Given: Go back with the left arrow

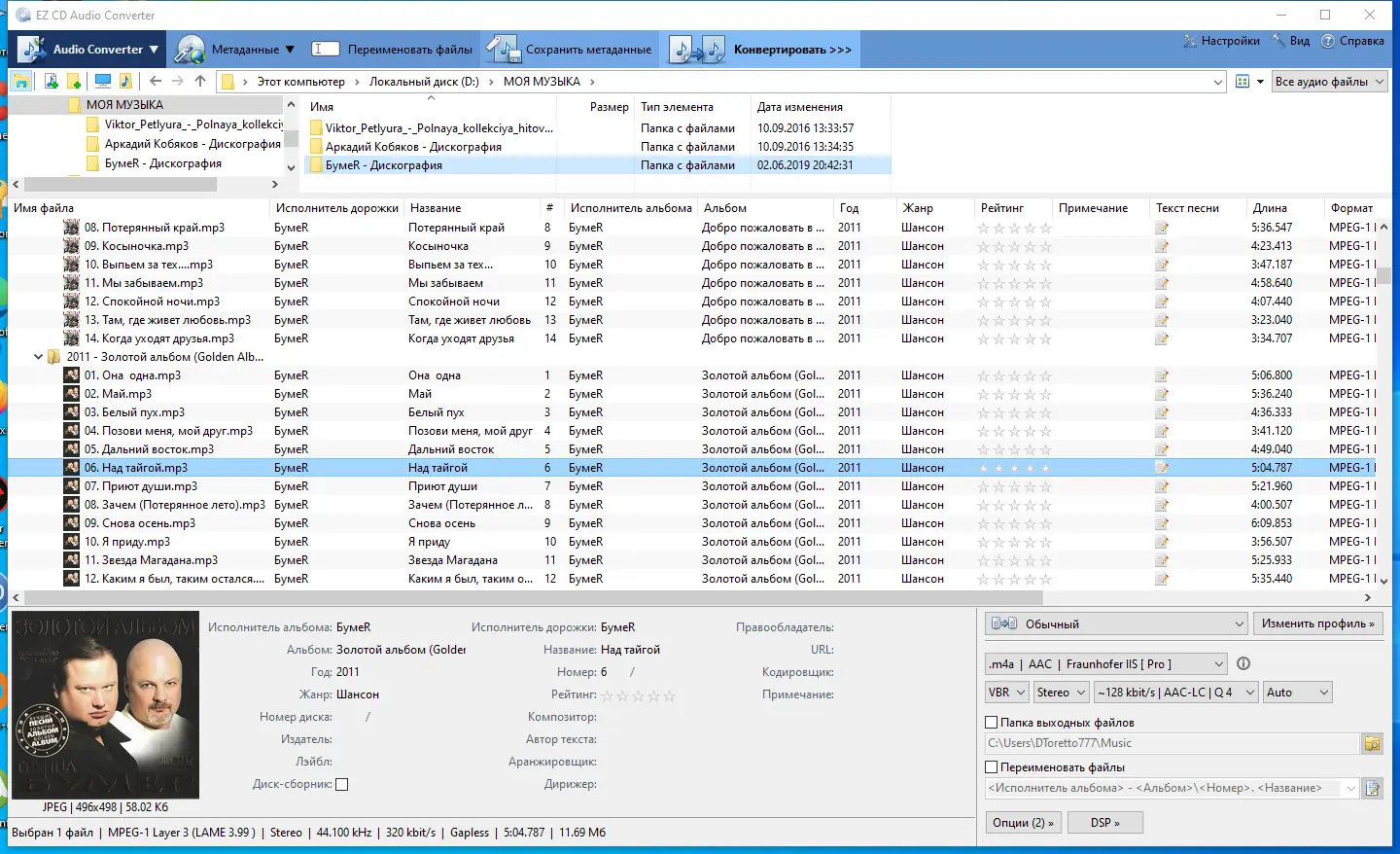Looking at the screenshot, I should [x=156, y=82].
